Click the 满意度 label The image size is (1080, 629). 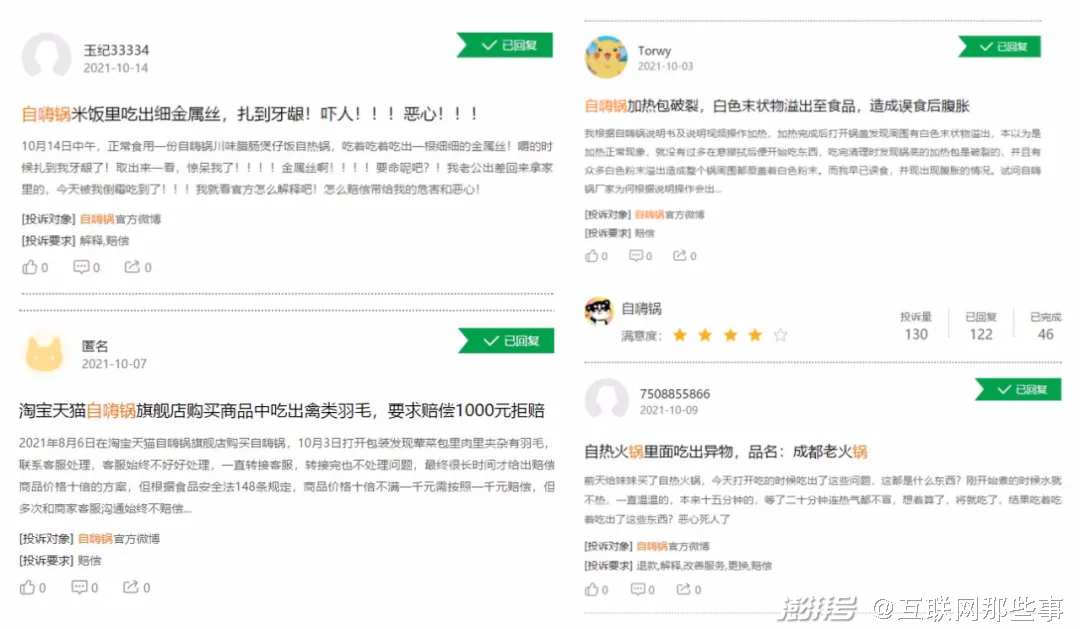coord(641,336)
